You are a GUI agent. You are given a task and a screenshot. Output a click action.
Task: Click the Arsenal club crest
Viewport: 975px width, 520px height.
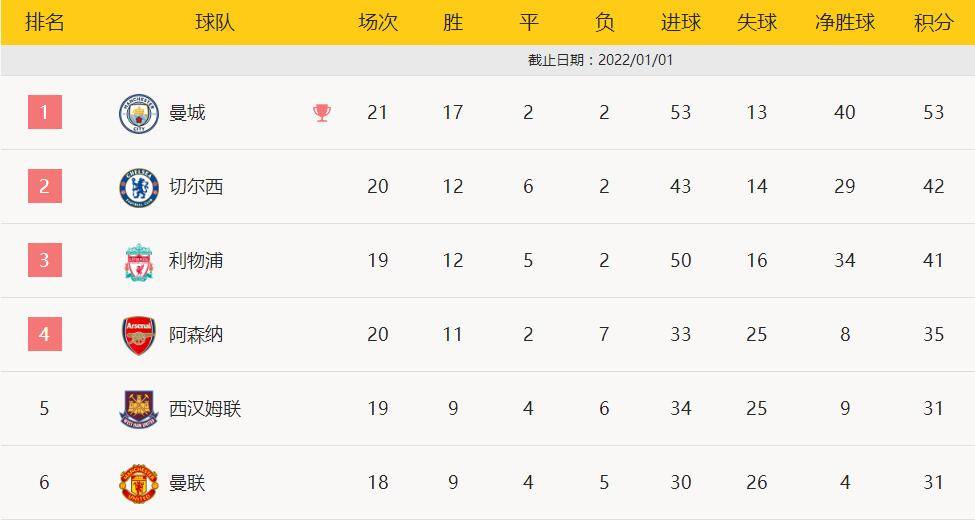coord(139,336)
